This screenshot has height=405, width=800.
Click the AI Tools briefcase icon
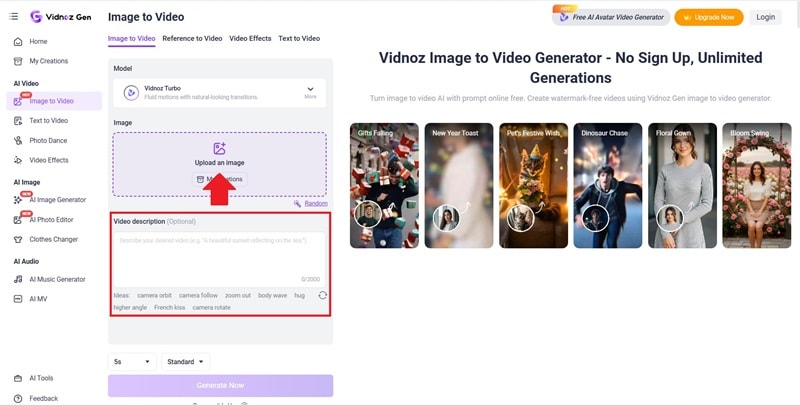18,378
